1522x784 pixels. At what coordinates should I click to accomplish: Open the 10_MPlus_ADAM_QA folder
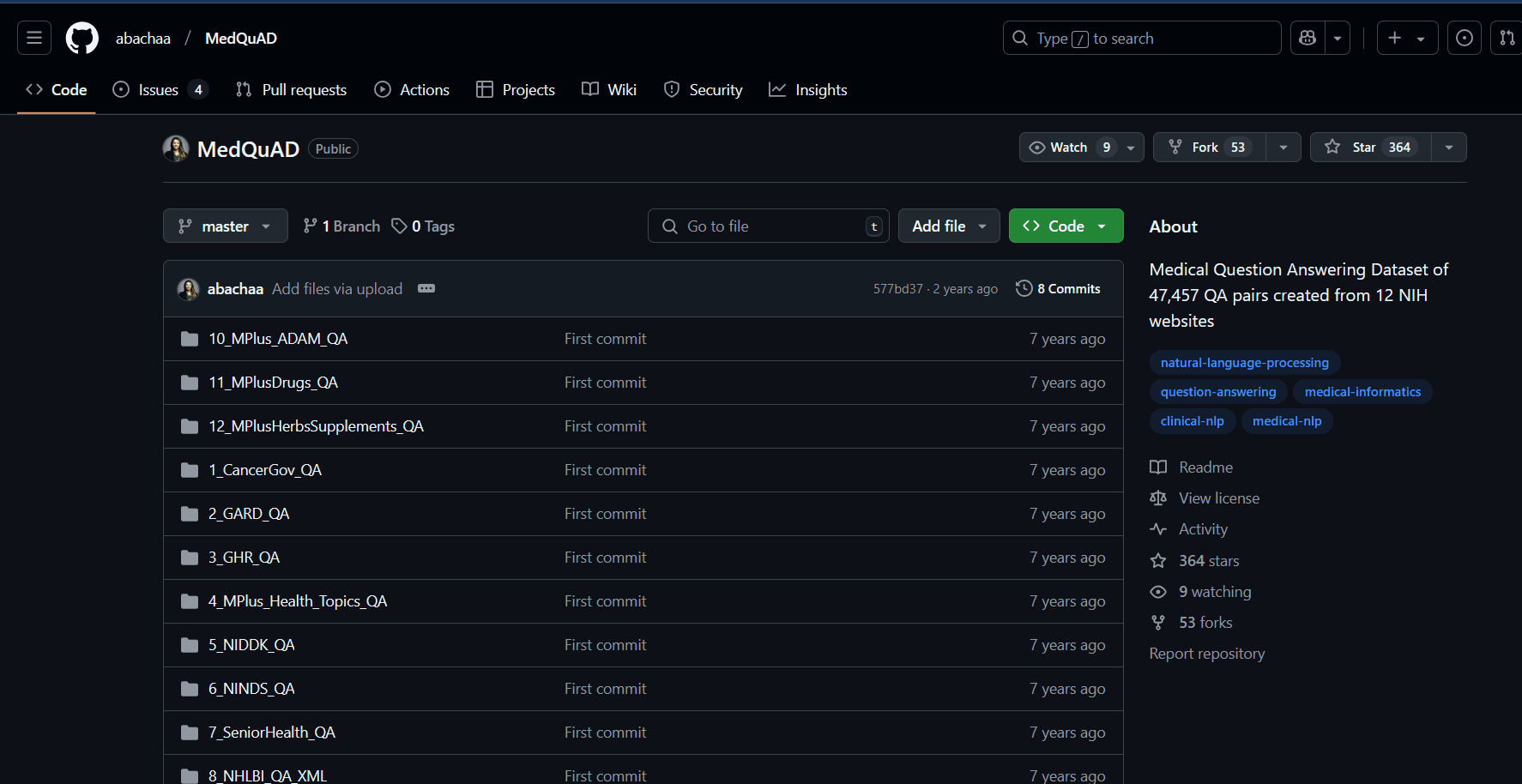(278, 338)
